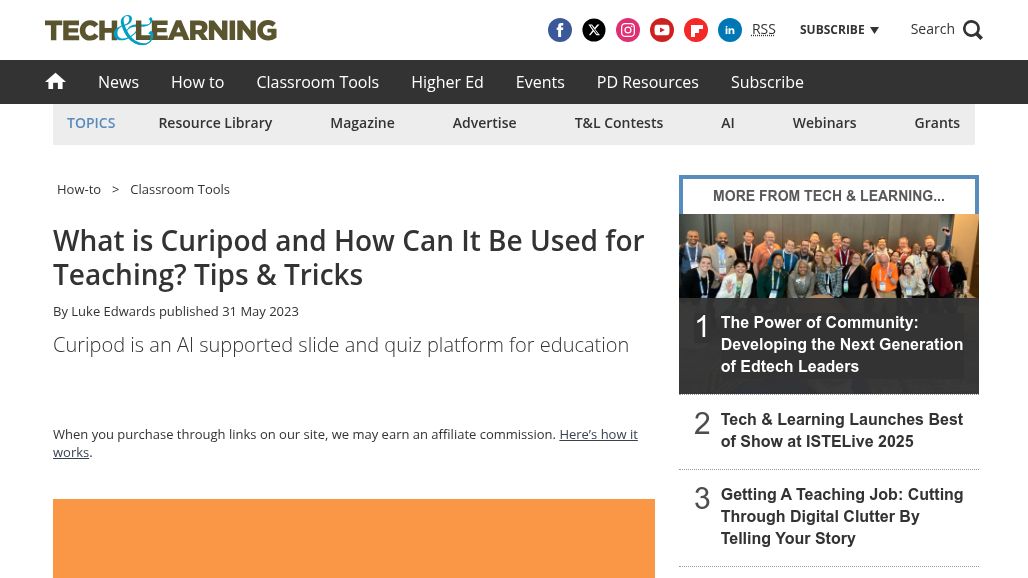Click the TOPICS label
Image resolution: width=1028 pixels, height=578 pixels.
(x=91, y=123)
